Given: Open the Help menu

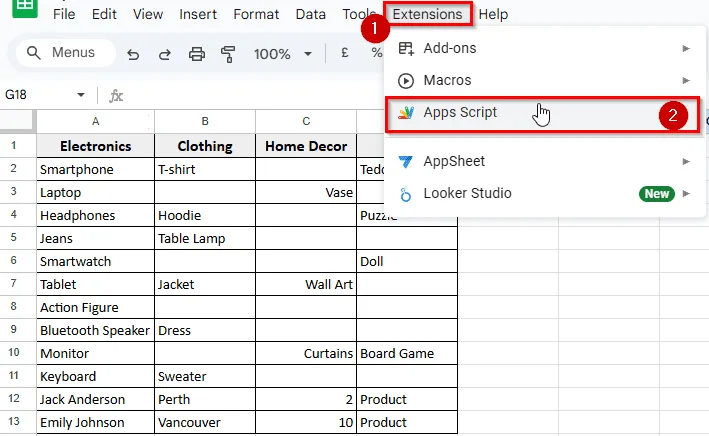Looking at the screenshot, I should (x=493, y=14).
